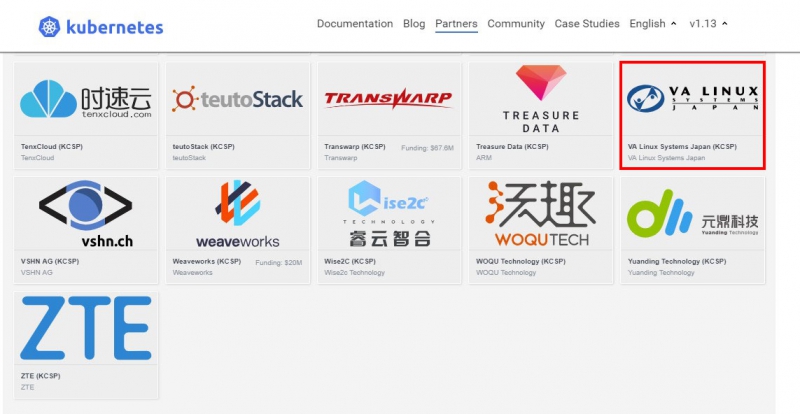800x414 pixels.
Task: Open VA Linux Systems Japan (KCSP) title
Action: tap(682, 147)
